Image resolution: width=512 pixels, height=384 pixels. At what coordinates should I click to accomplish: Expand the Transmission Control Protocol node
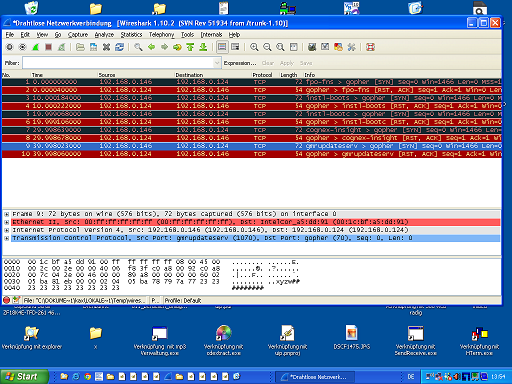click(x=6, y=238)
